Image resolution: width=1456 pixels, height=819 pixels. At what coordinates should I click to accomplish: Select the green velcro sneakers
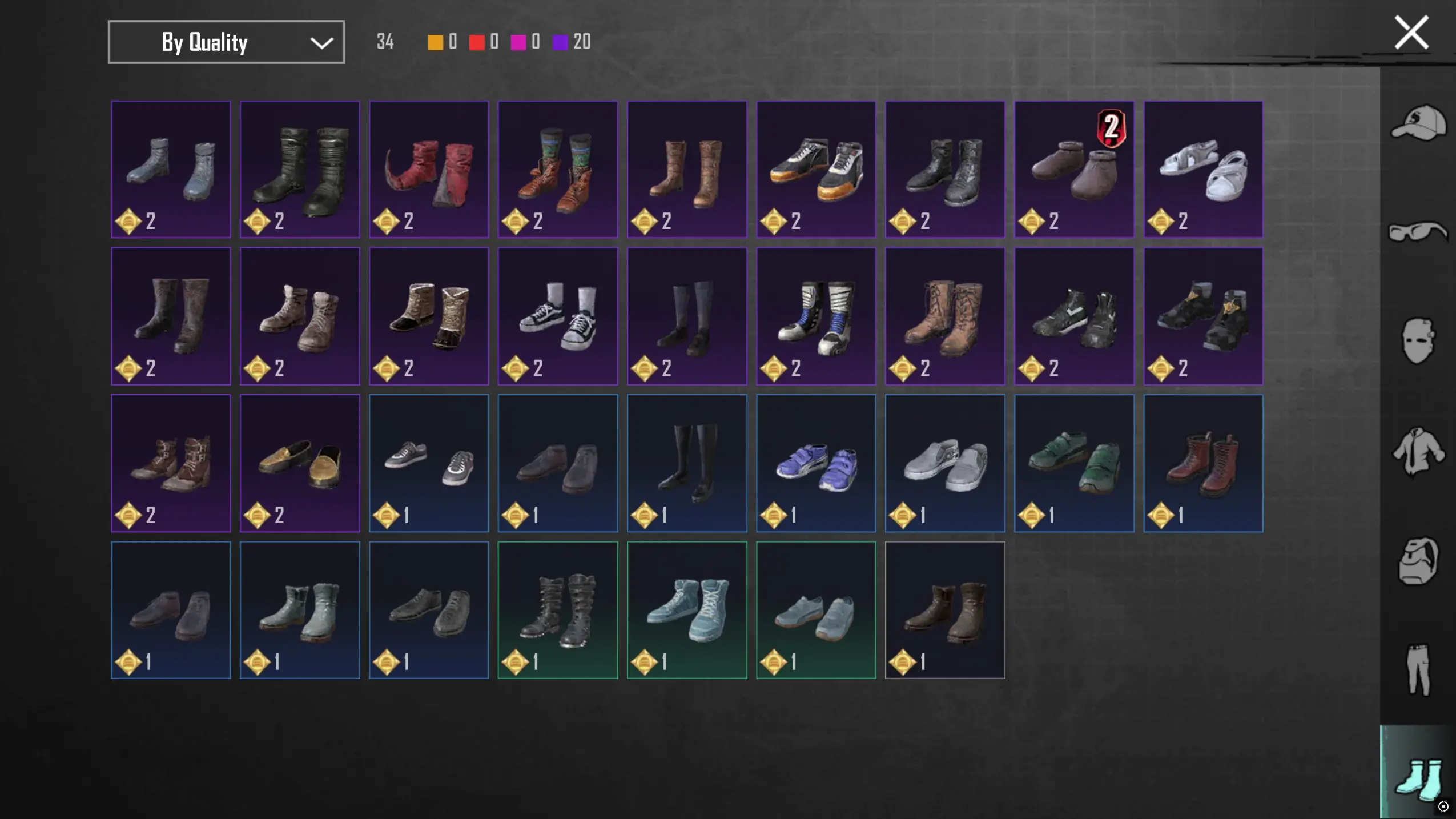click(x=1074, y=463)
